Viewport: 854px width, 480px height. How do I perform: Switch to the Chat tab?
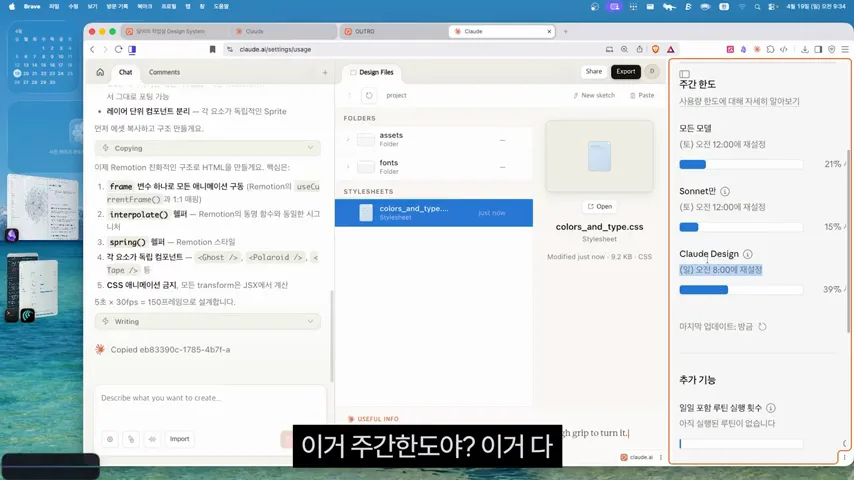[x=125, y=72]
